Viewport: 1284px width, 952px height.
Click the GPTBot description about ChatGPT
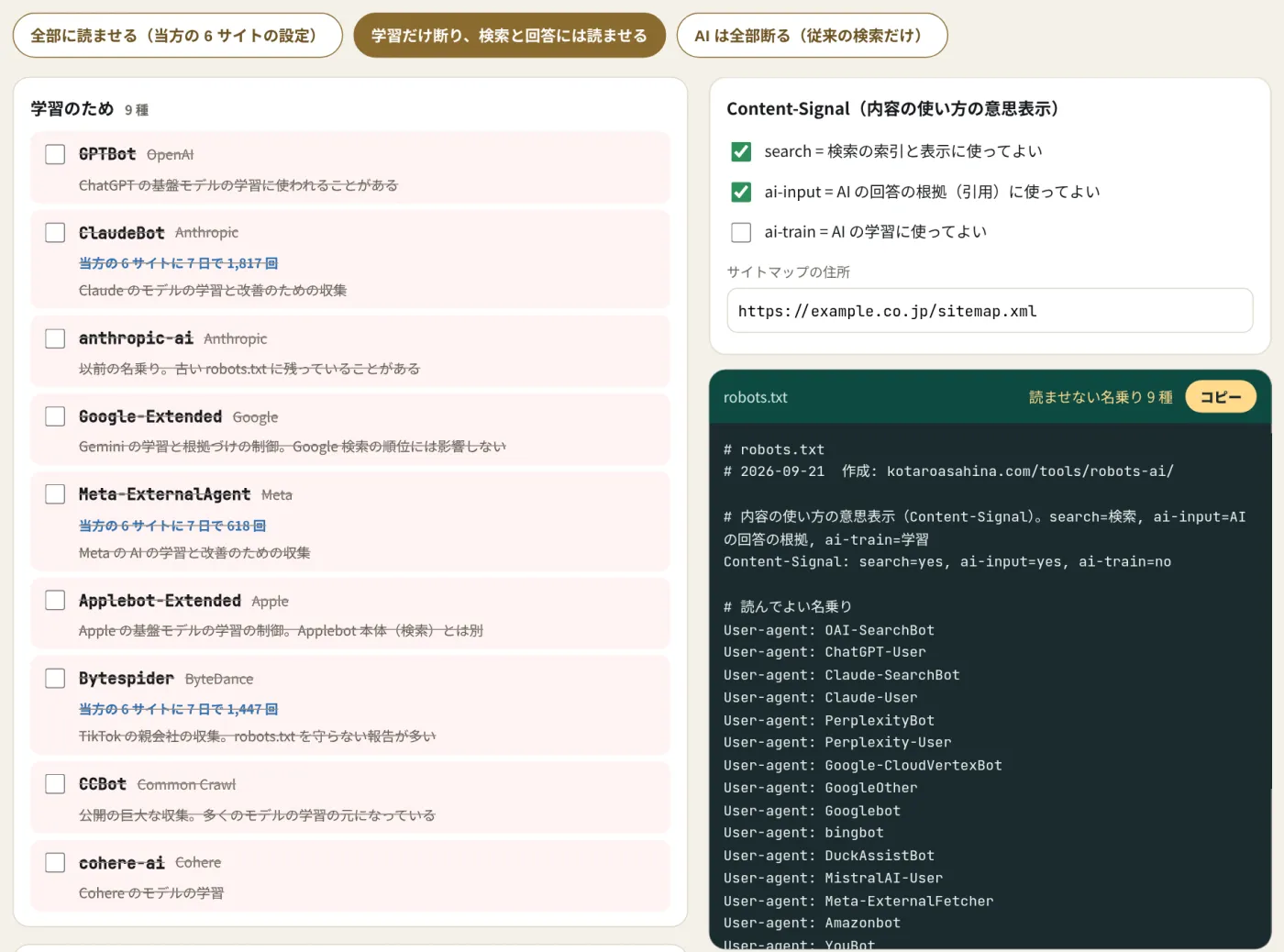(x=238, y=185)
